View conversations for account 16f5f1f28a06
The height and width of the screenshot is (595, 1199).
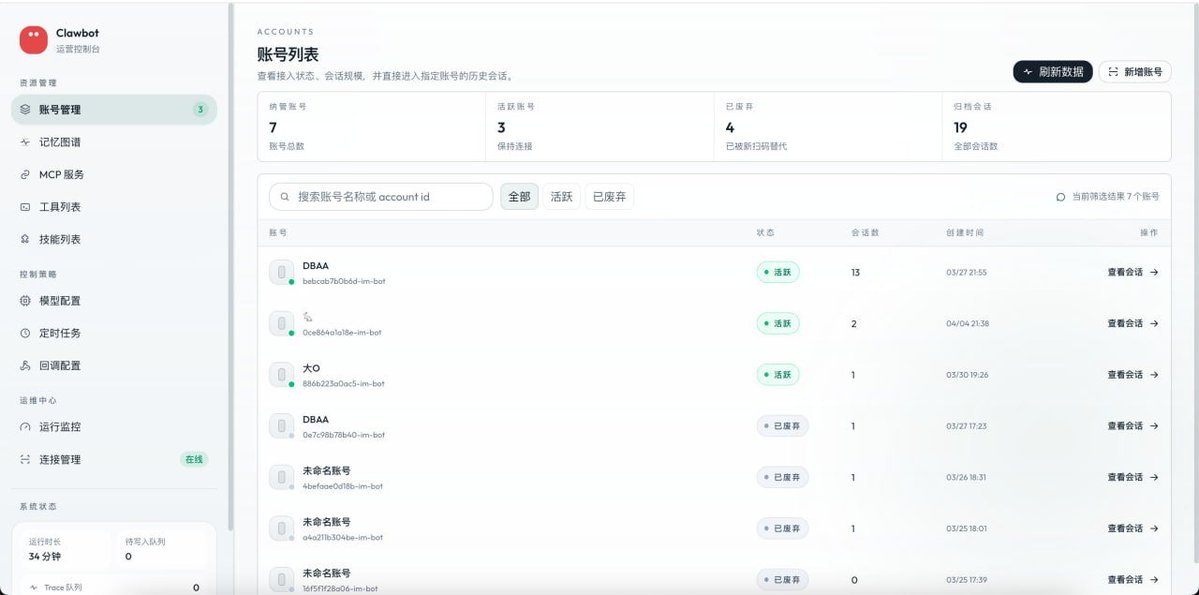click(1132, 580)
